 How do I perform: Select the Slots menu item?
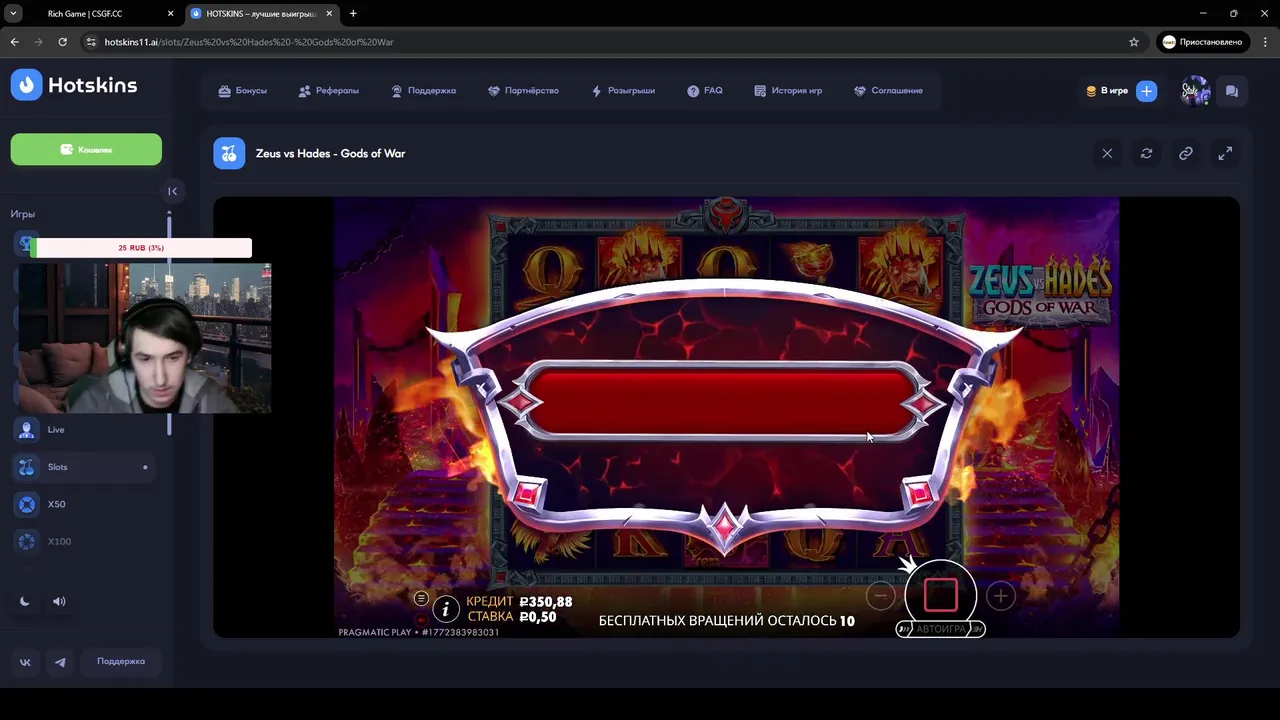[86, 467]
